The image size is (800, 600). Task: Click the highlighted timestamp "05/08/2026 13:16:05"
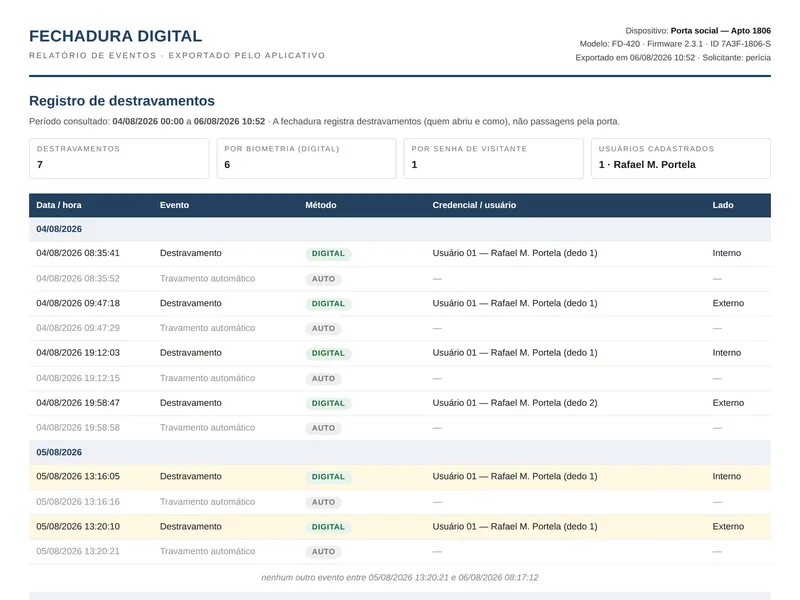78,477
